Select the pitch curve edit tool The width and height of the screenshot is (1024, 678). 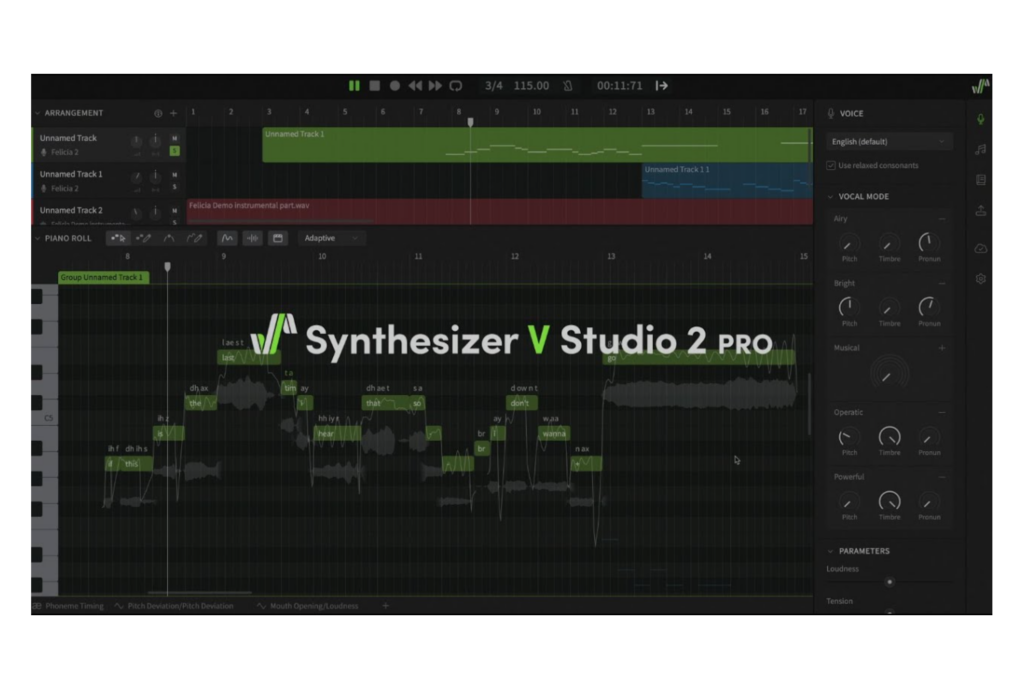pyautogui.click(x=168, y=238)
